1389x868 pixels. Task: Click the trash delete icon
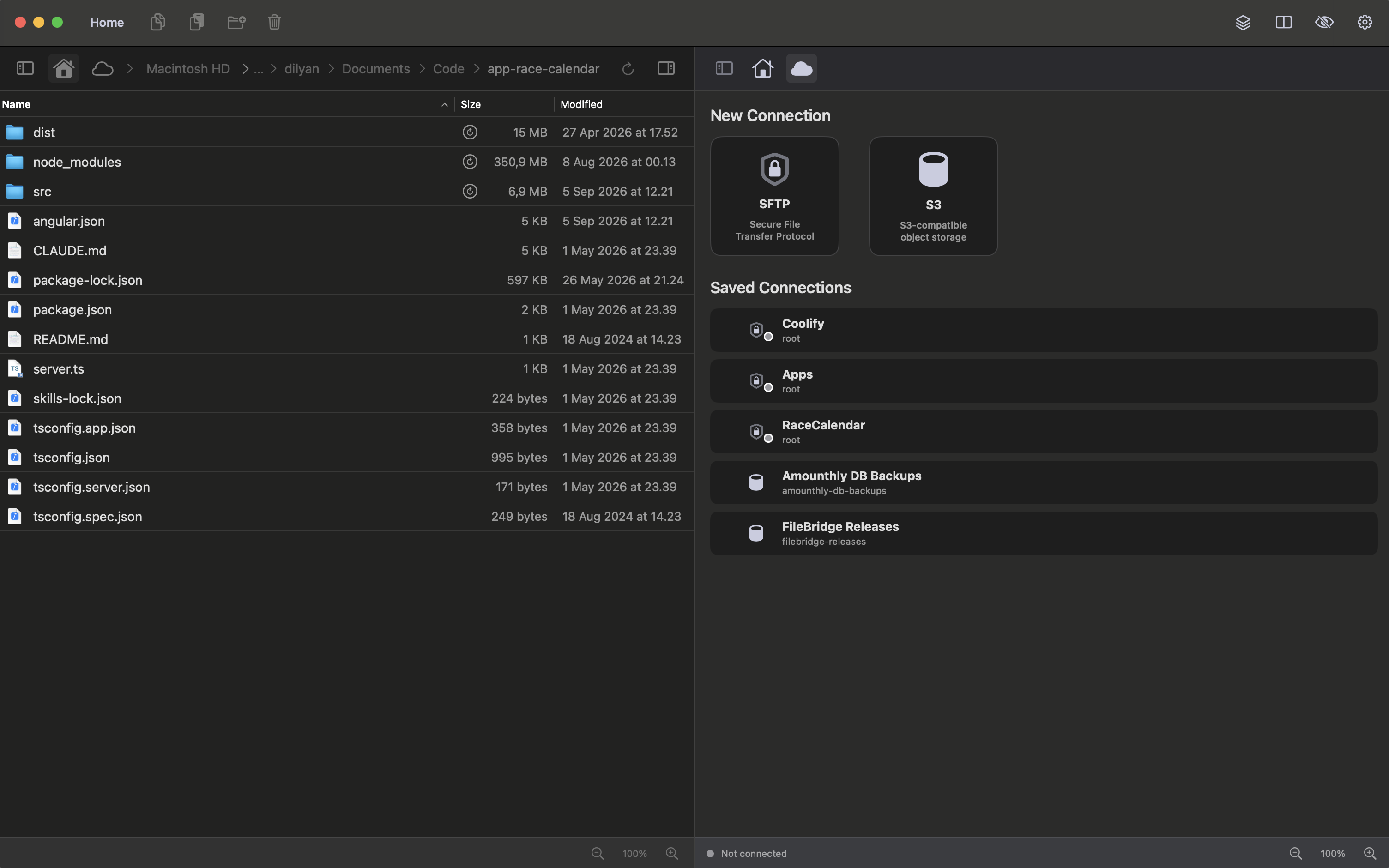pos(274,22)
